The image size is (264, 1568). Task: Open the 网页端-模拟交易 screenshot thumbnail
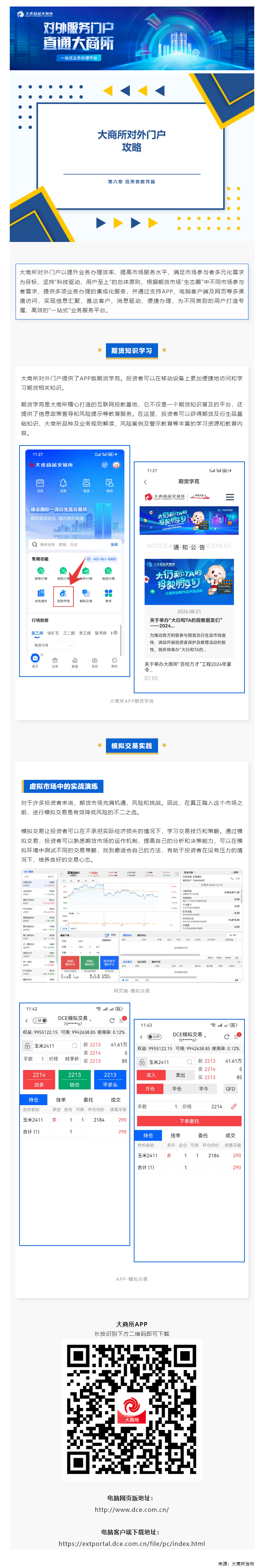click(x=131, y=925)
